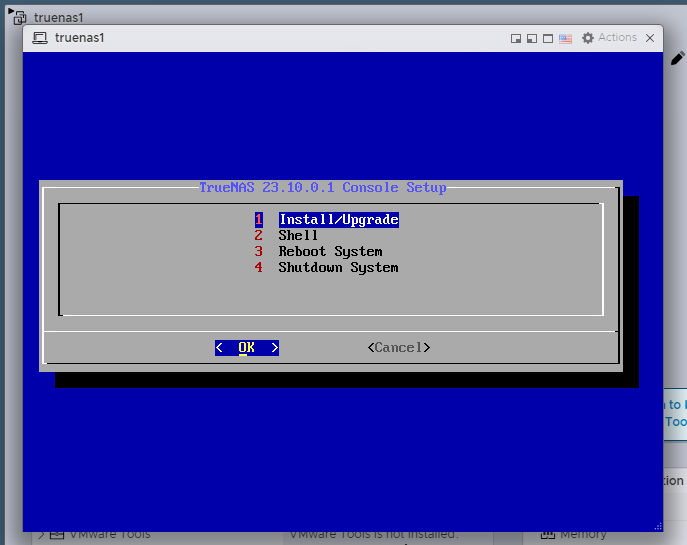Click the pencil edit icon
687x545 pixels.
(x=677, y=60)
